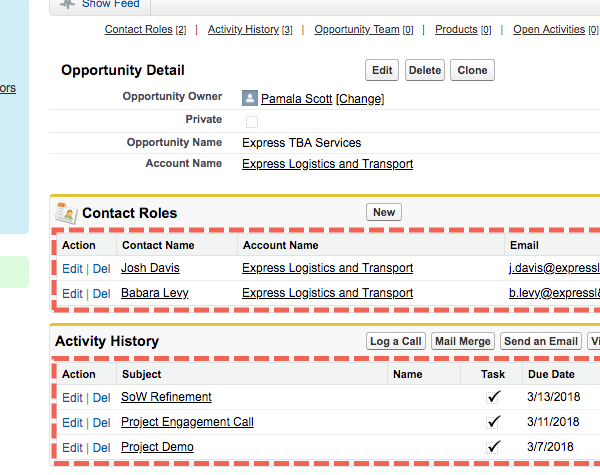Click the Email column header
This screenshot has width=600, height=475.
pos(524,245)
